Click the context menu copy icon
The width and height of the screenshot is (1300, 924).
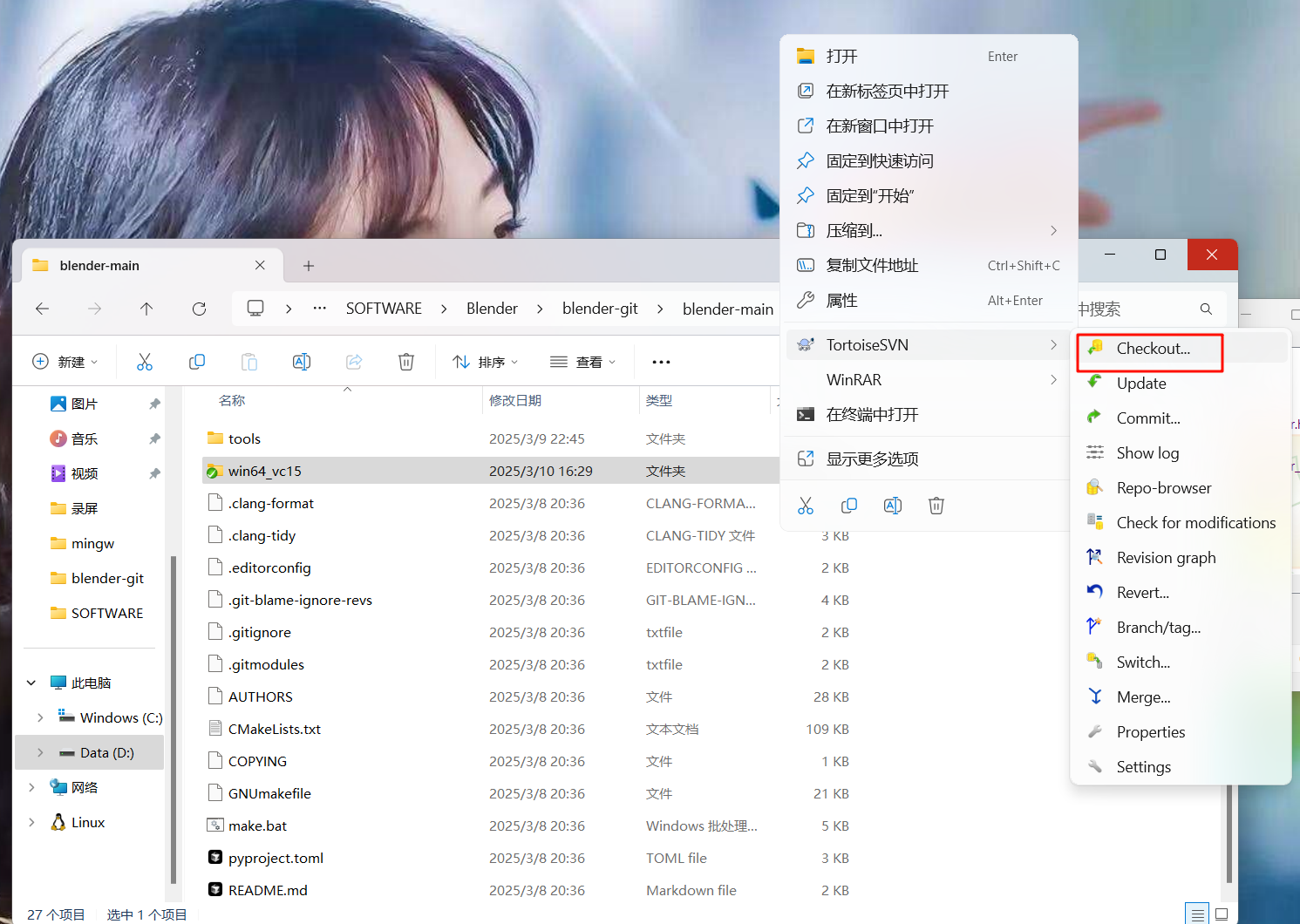[x=849, y=506]
